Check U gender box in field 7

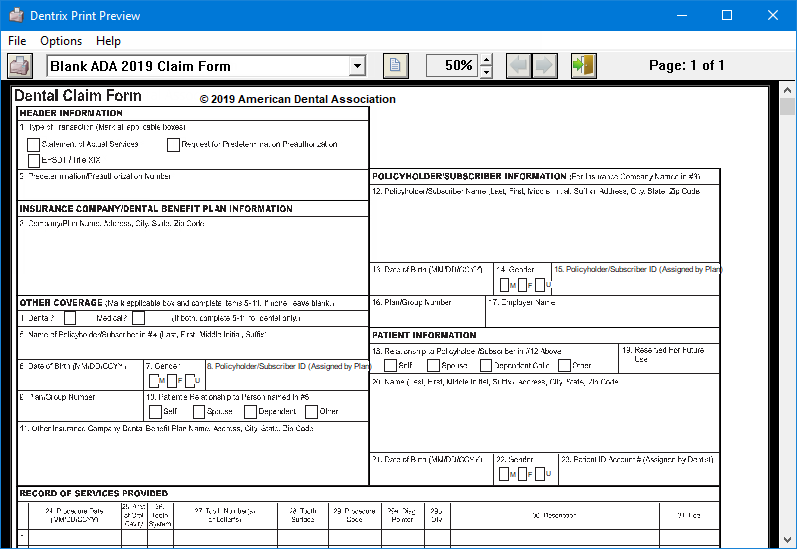(190, 381)
